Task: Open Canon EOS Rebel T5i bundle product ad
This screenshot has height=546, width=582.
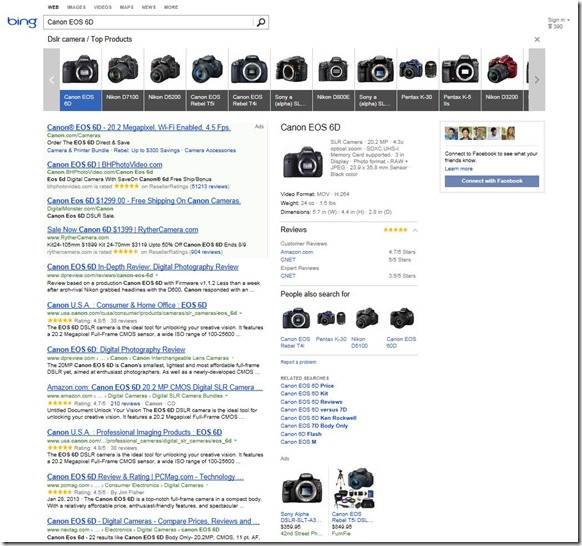Action: [353, 502]
